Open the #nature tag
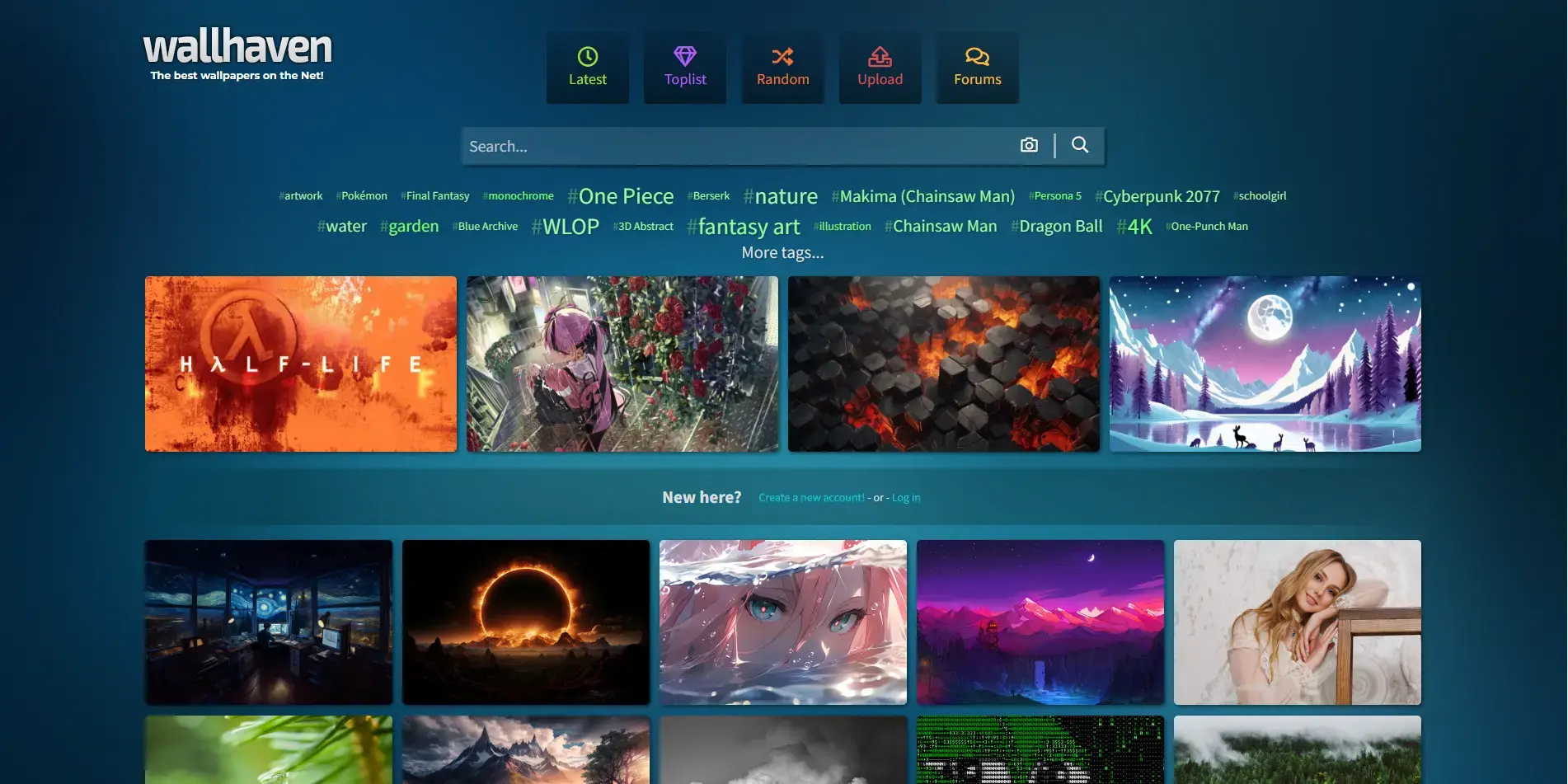The height and width of the screenshot is (784, 1568). point(781,196)
